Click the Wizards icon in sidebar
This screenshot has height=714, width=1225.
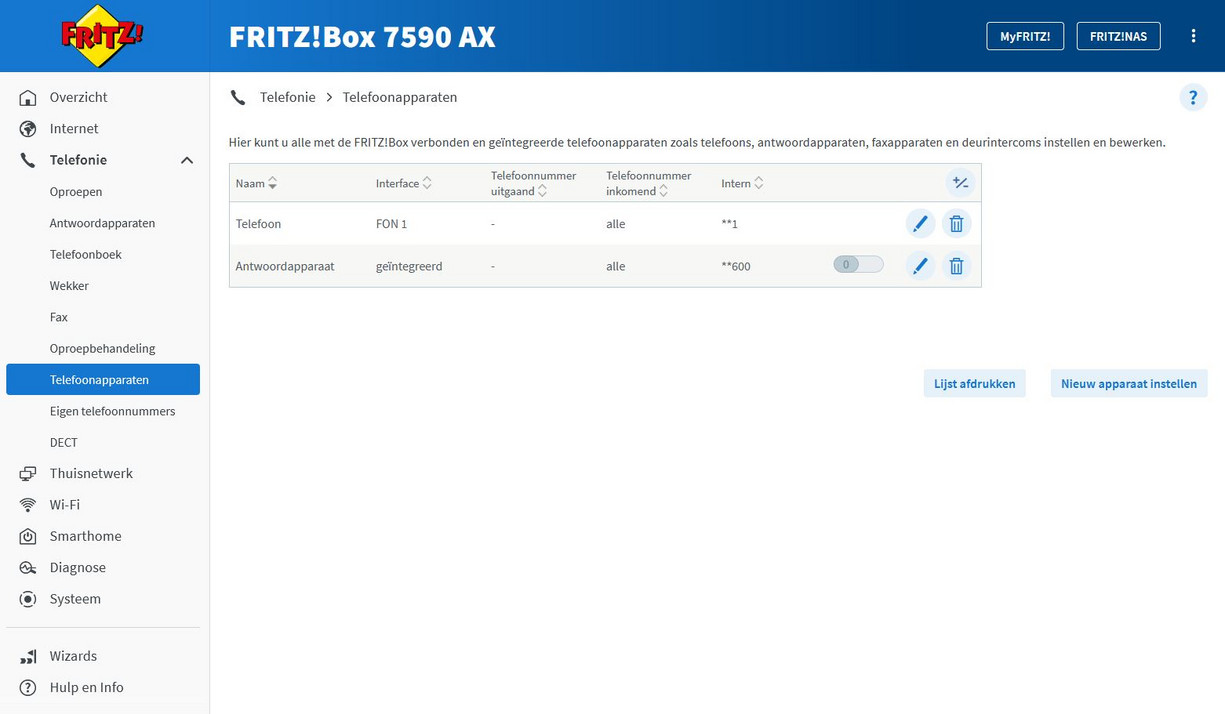click(x=28, y=657)
